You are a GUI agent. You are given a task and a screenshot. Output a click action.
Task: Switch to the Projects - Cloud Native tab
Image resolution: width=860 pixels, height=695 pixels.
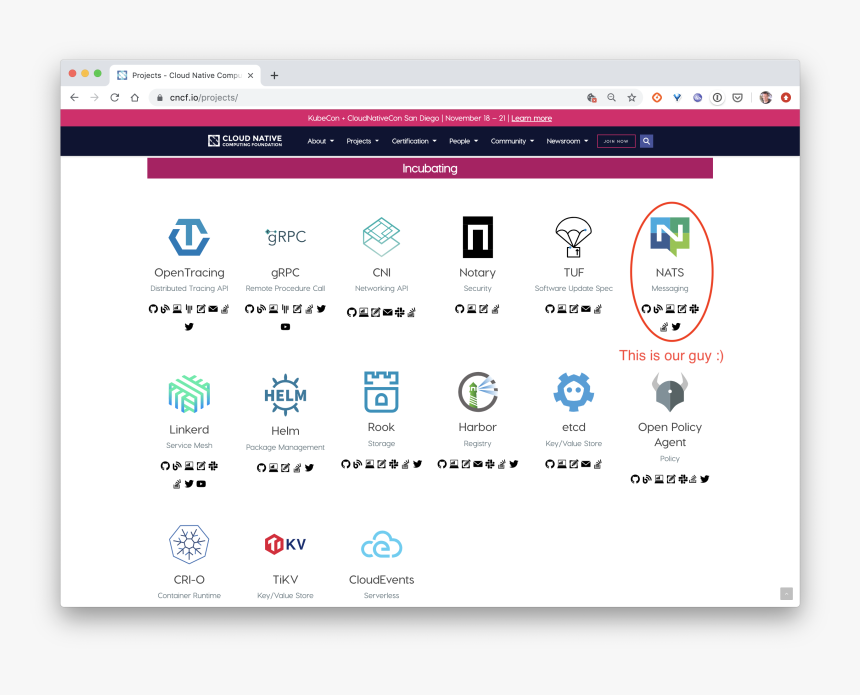pyautogui.click(x=185, y=75)
